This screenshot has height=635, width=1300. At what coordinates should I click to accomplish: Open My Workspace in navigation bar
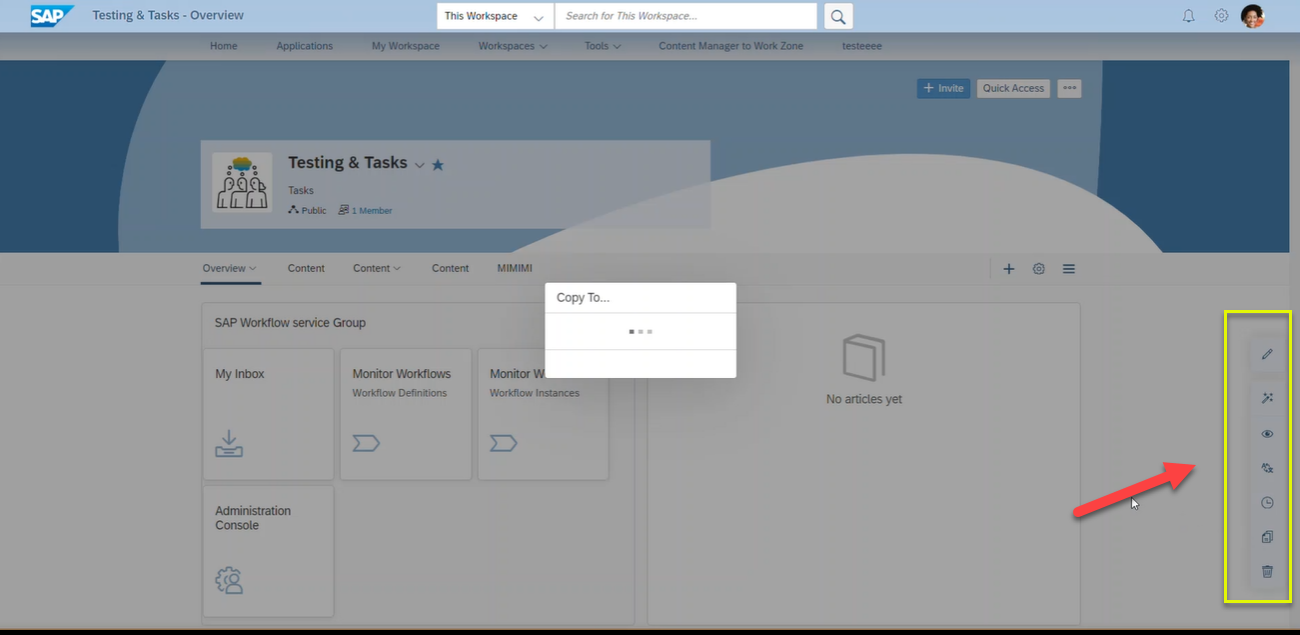coord(405,46)
